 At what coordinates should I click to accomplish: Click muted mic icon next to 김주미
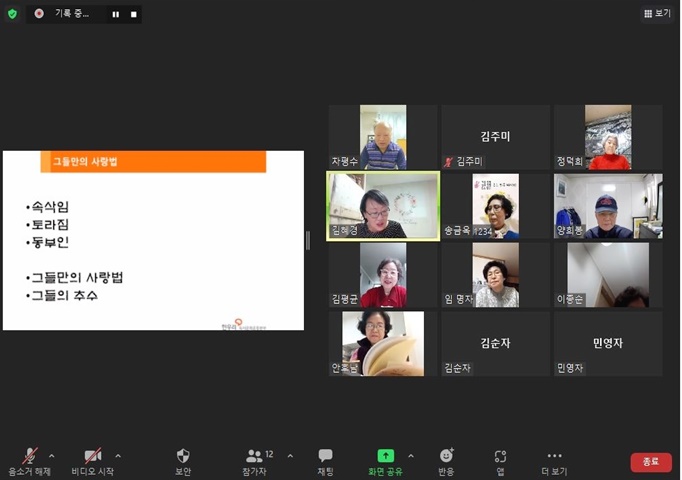(448, 162)
